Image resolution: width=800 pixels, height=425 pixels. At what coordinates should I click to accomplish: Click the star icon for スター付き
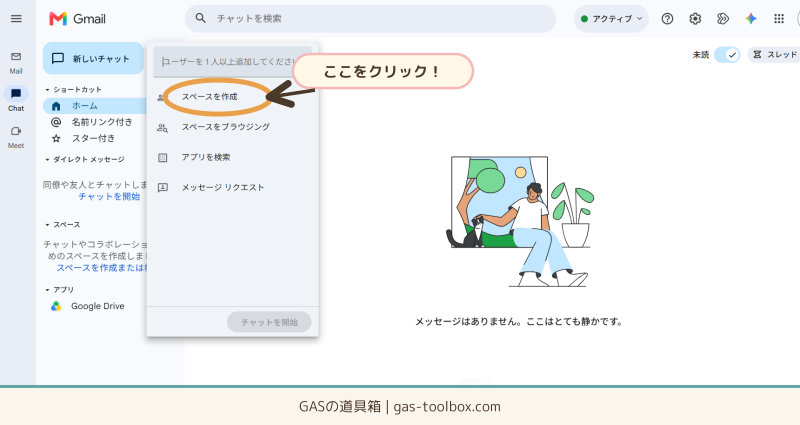coord(56,138)
